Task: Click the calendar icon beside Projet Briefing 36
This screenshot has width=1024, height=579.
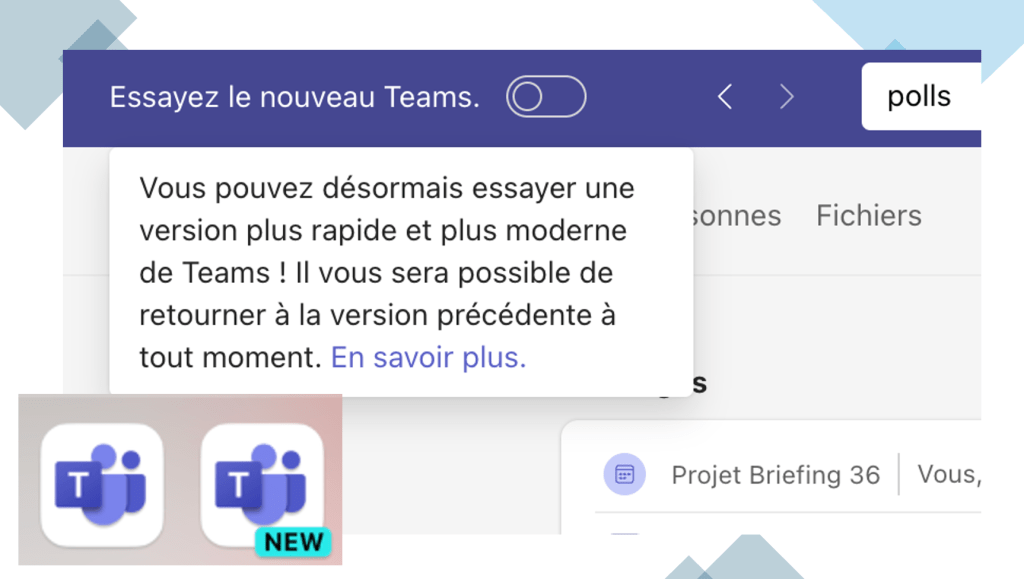Action: point(624,474)
